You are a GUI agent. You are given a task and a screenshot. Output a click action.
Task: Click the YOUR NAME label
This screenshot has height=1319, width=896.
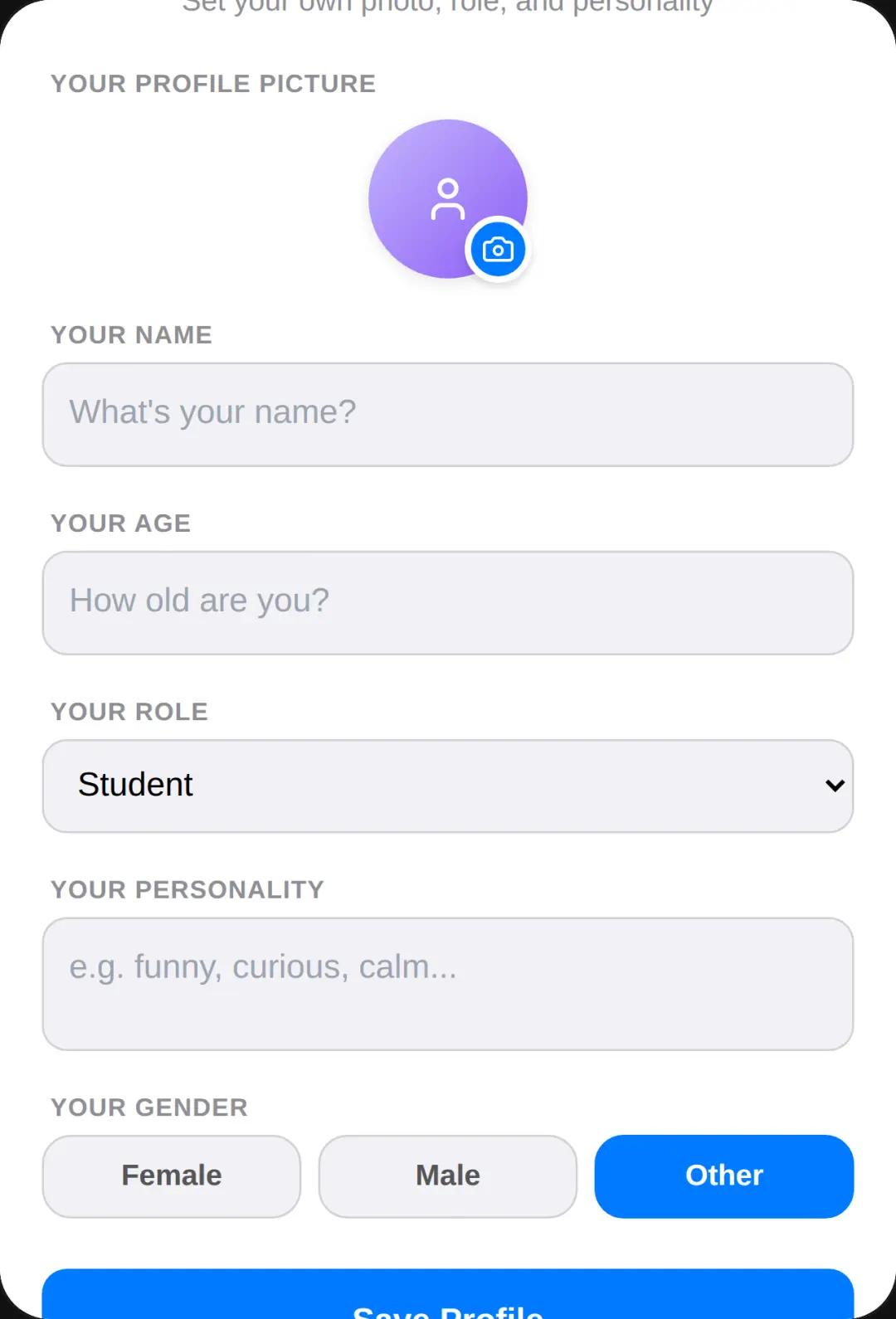131,335
